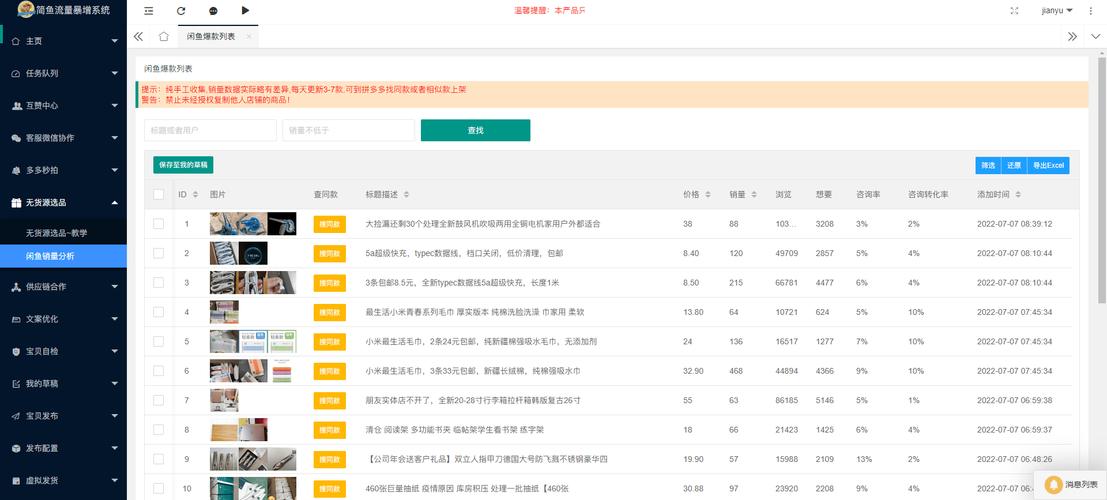Open 客服微信协作 in the sidebar

pyautogui.click(x=64, y=138)
